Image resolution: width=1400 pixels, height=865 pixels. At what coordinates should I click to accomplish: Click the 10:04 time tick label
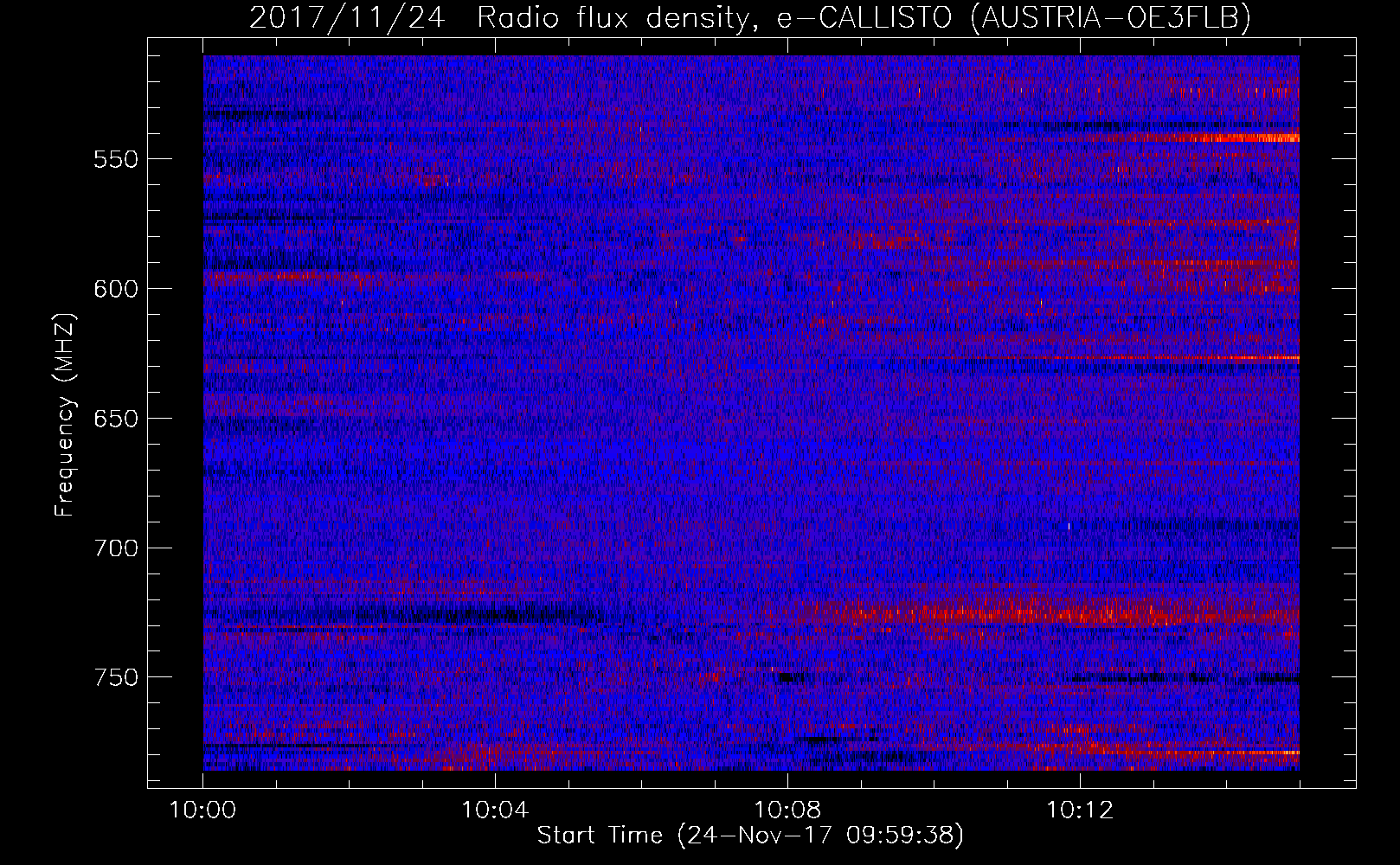pos(495,811)
